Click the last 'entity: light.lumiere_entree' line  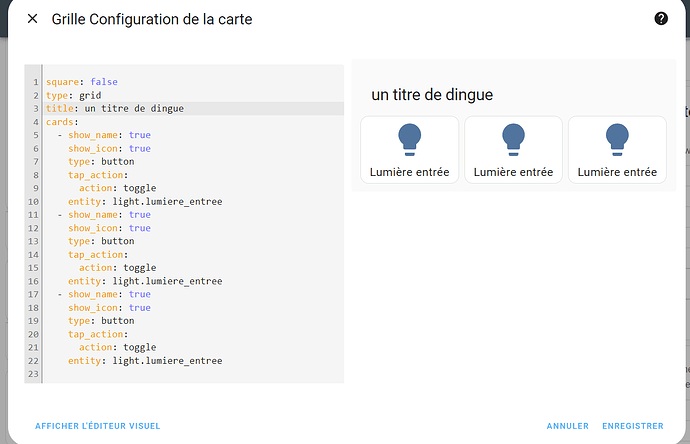click(x=145, y=361)
